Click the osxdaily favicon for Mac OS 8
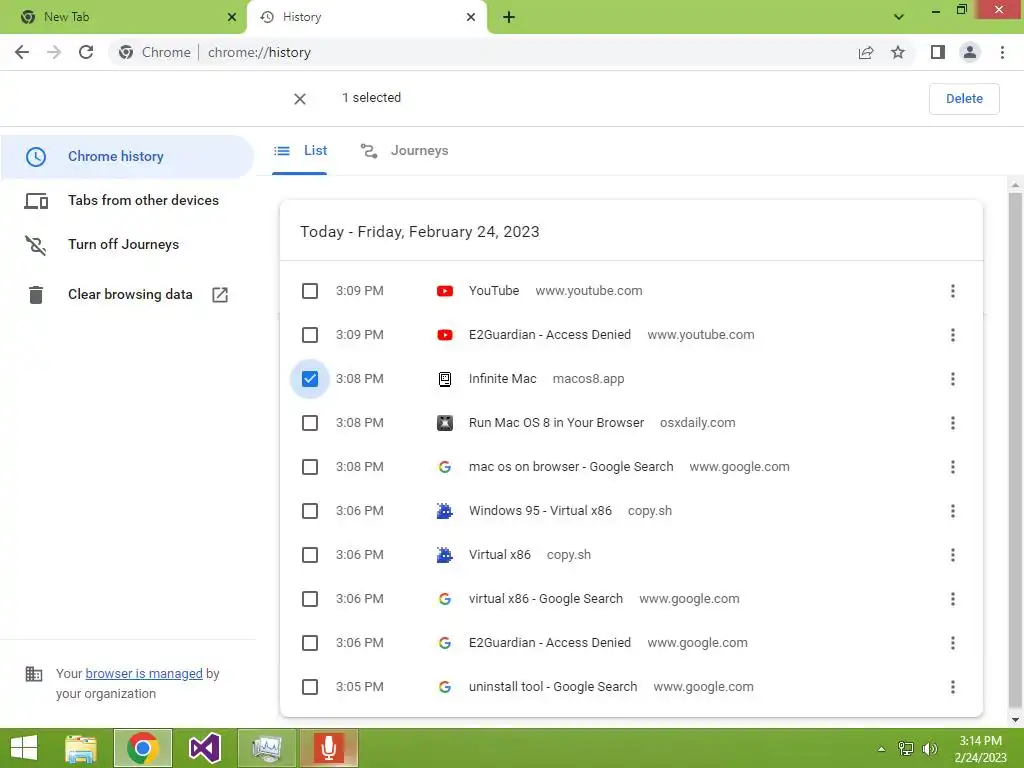Viewport: 1024px width, 768px height. point(445,423)
